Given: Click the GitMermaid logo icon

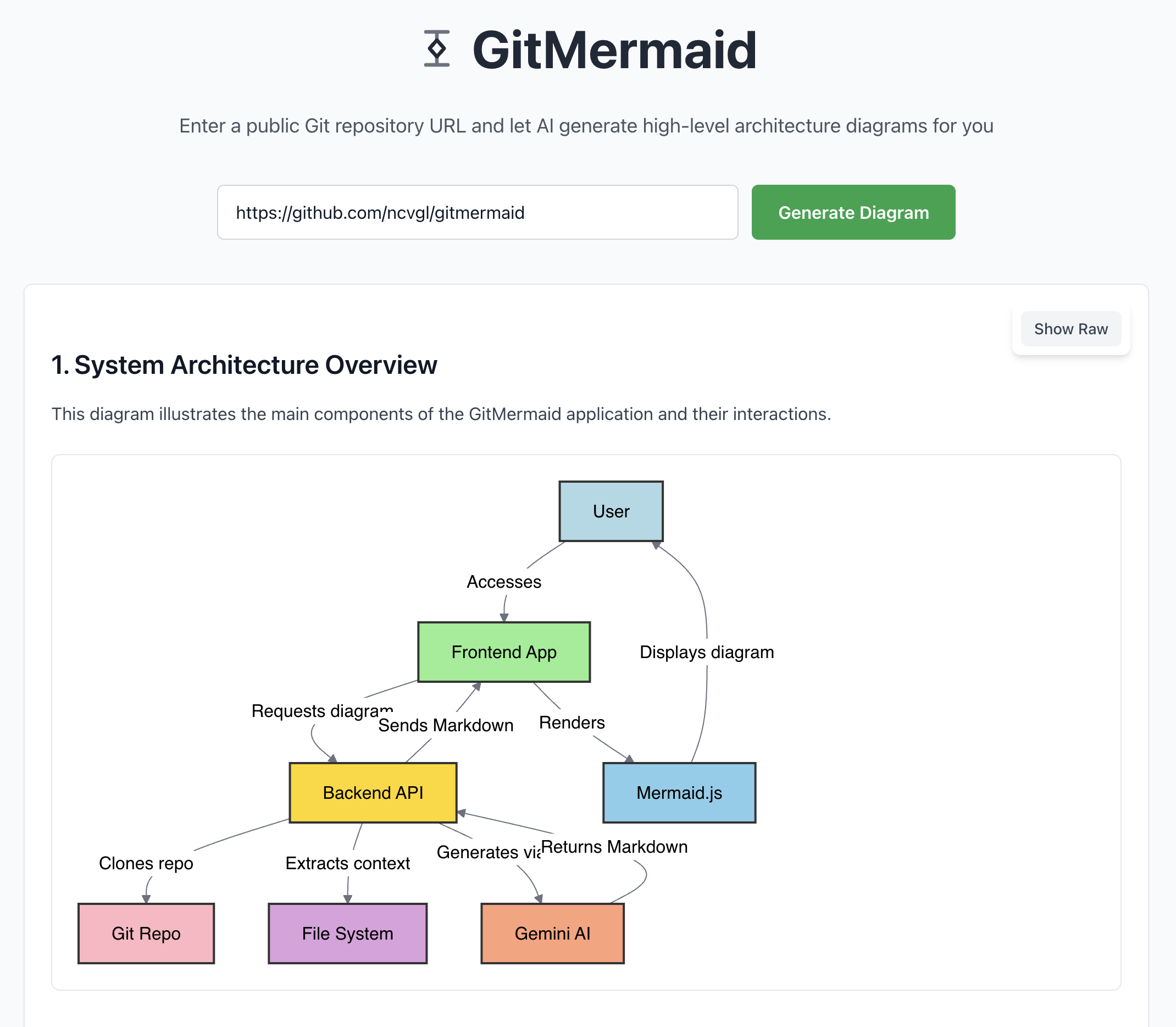Looking at the screenshot, I should click(x=436, y=49).
